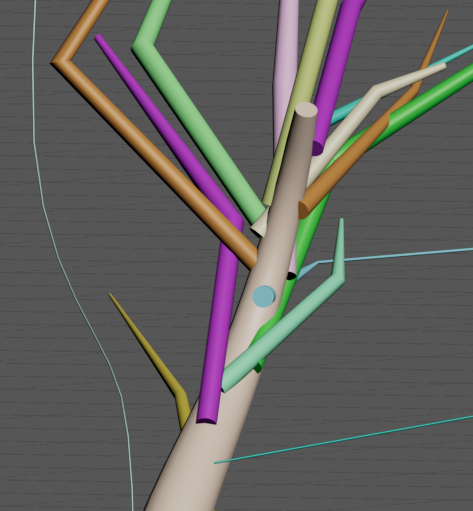
Task: Click the flat top cap of trunk
Action: point(306,110)
